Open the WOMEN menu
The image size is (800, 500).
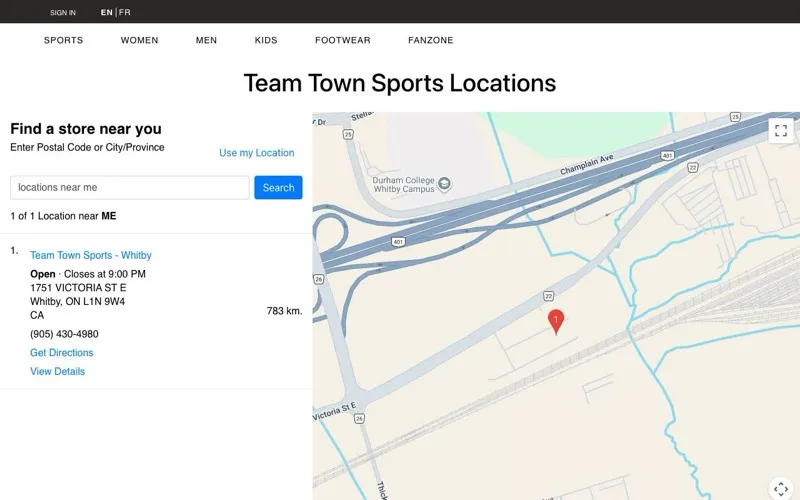pyautogui.click(x=139, y=40)
